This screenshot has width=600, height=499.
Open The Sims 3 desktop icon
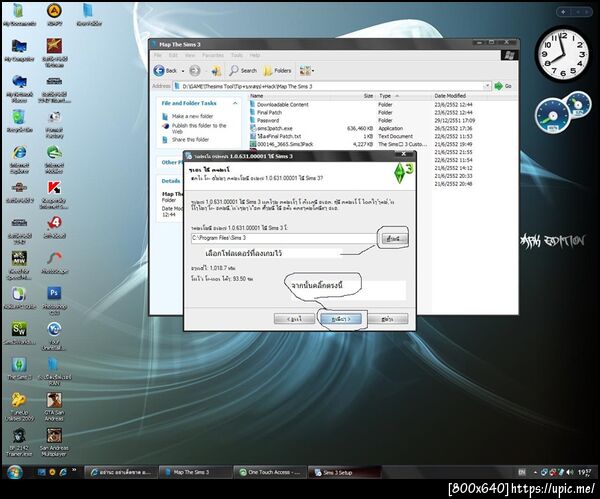coord(19,369)
